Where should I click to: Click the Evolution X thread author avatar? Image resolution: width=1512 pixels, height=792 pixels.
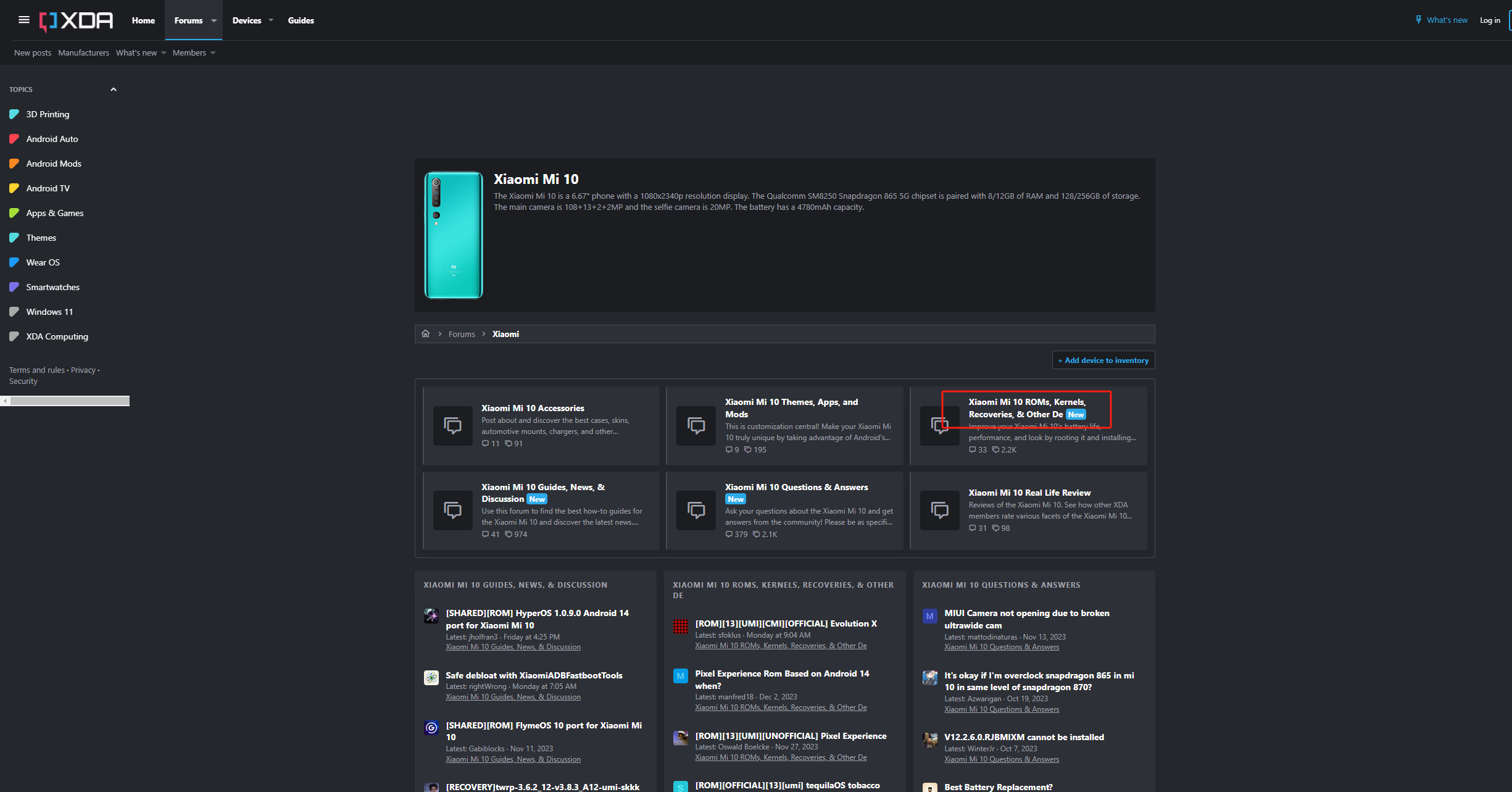[x=681, y=627]
